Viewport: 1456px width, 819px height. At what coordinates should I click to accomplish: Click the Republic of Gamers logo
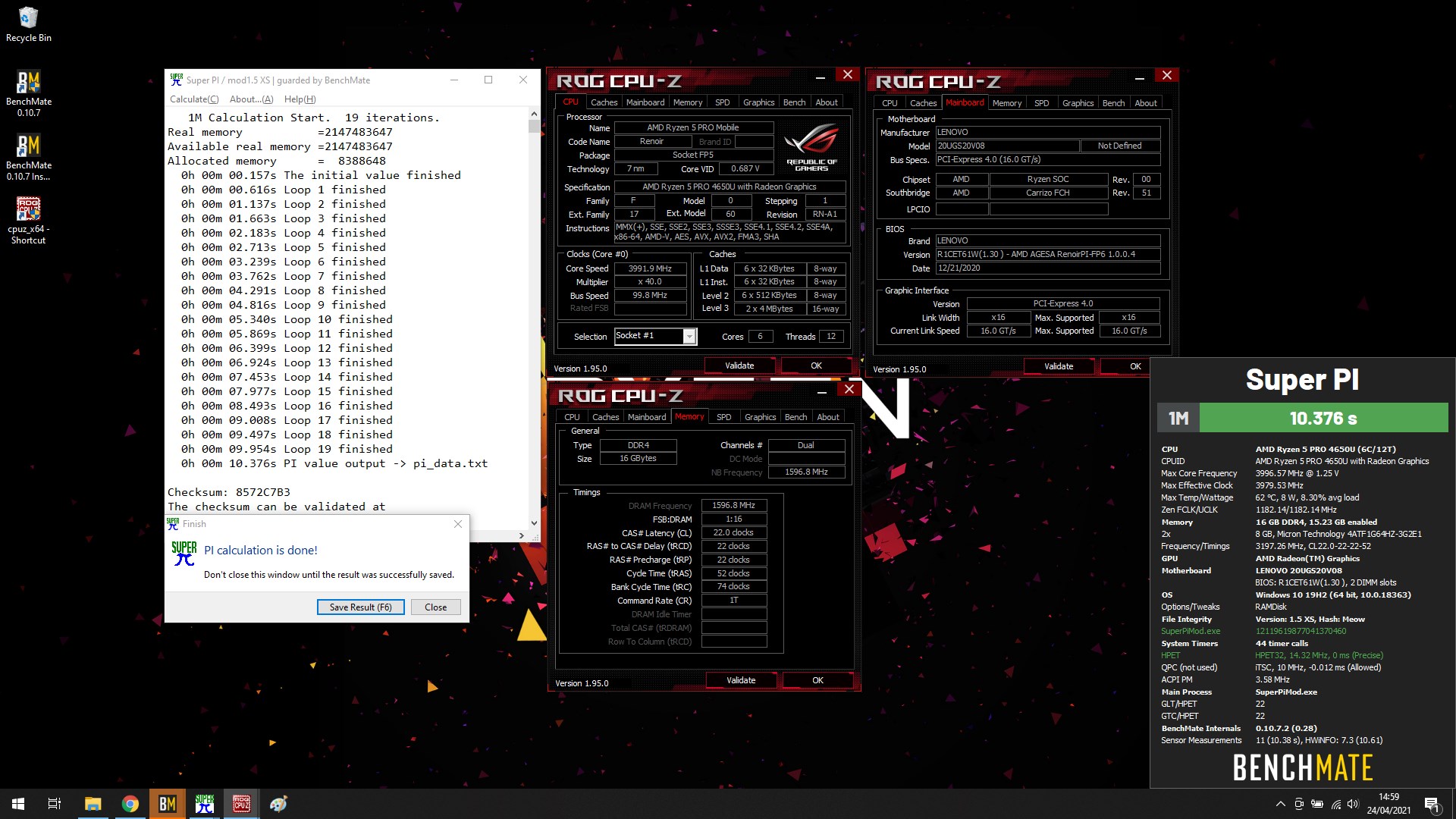click(x=812, y=148)
